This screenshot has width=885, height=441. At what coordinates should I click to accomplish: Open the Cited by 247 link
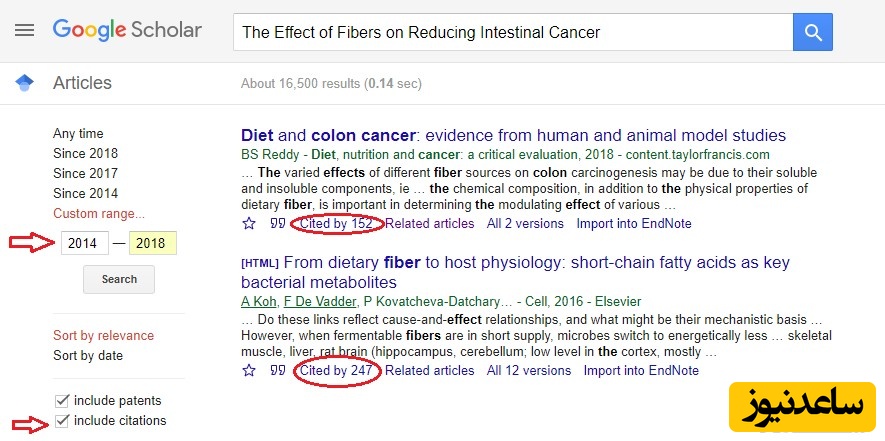click(336, 371)
